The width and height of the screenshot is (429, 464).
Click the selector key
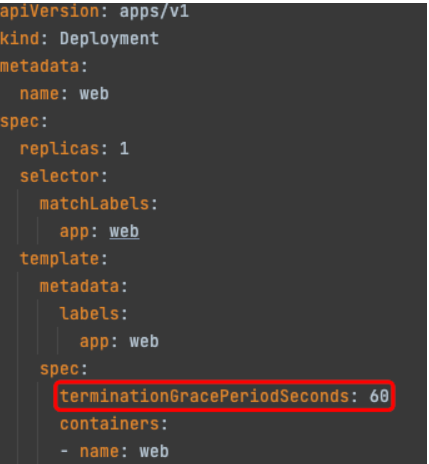point(59,176)
